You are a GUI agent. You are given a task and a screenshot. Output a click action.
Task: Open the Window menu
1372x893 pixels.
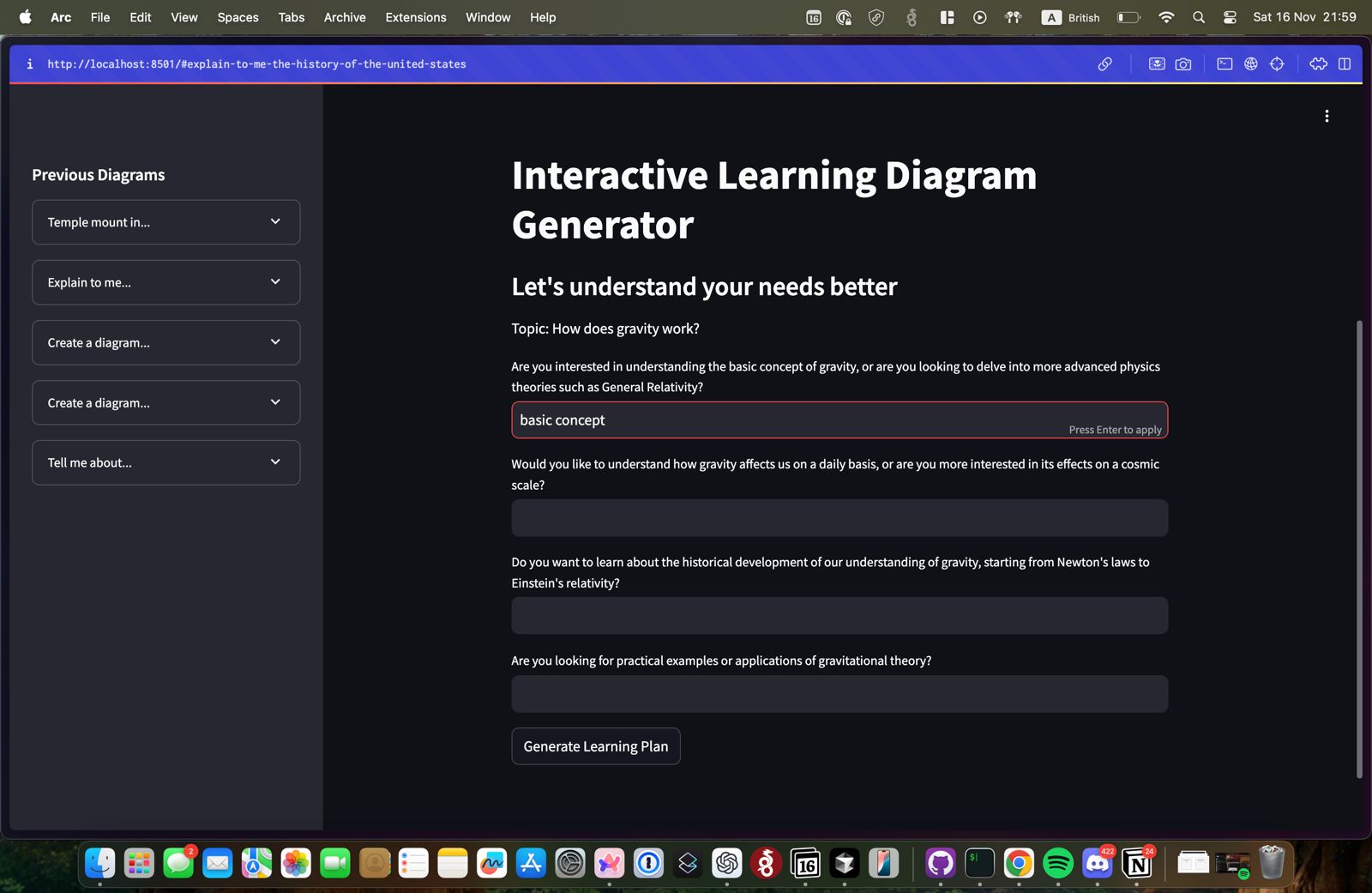488,17
